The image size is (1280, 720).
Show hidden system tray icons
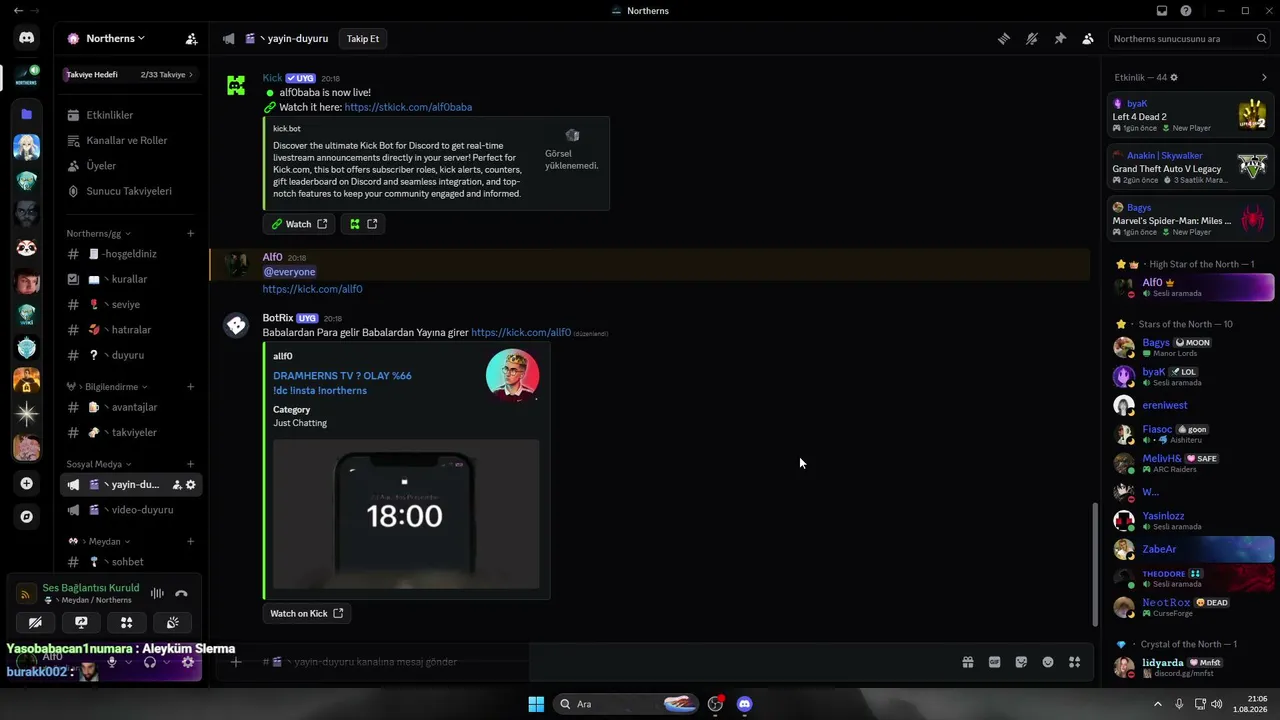(x=1158, y=704)
